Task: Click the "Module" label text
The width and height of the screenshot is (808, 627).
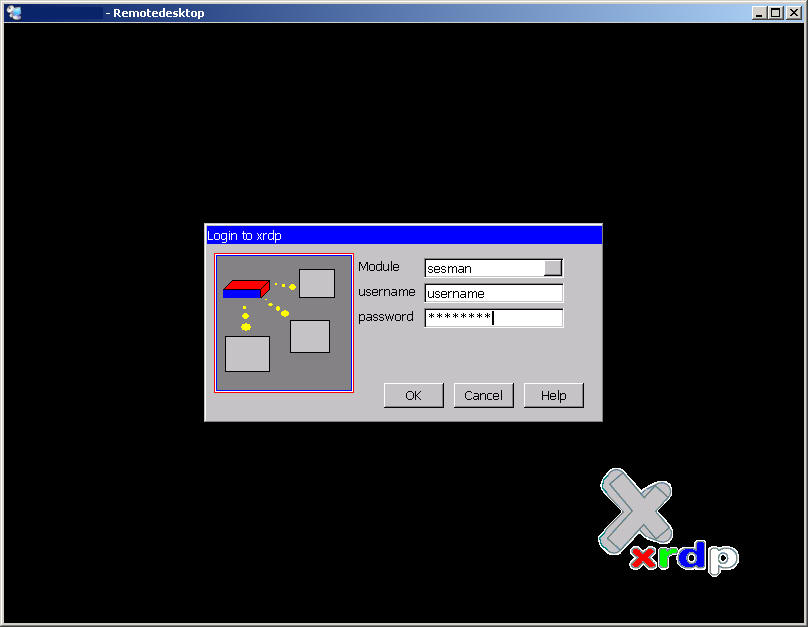Action: [379, 267]
